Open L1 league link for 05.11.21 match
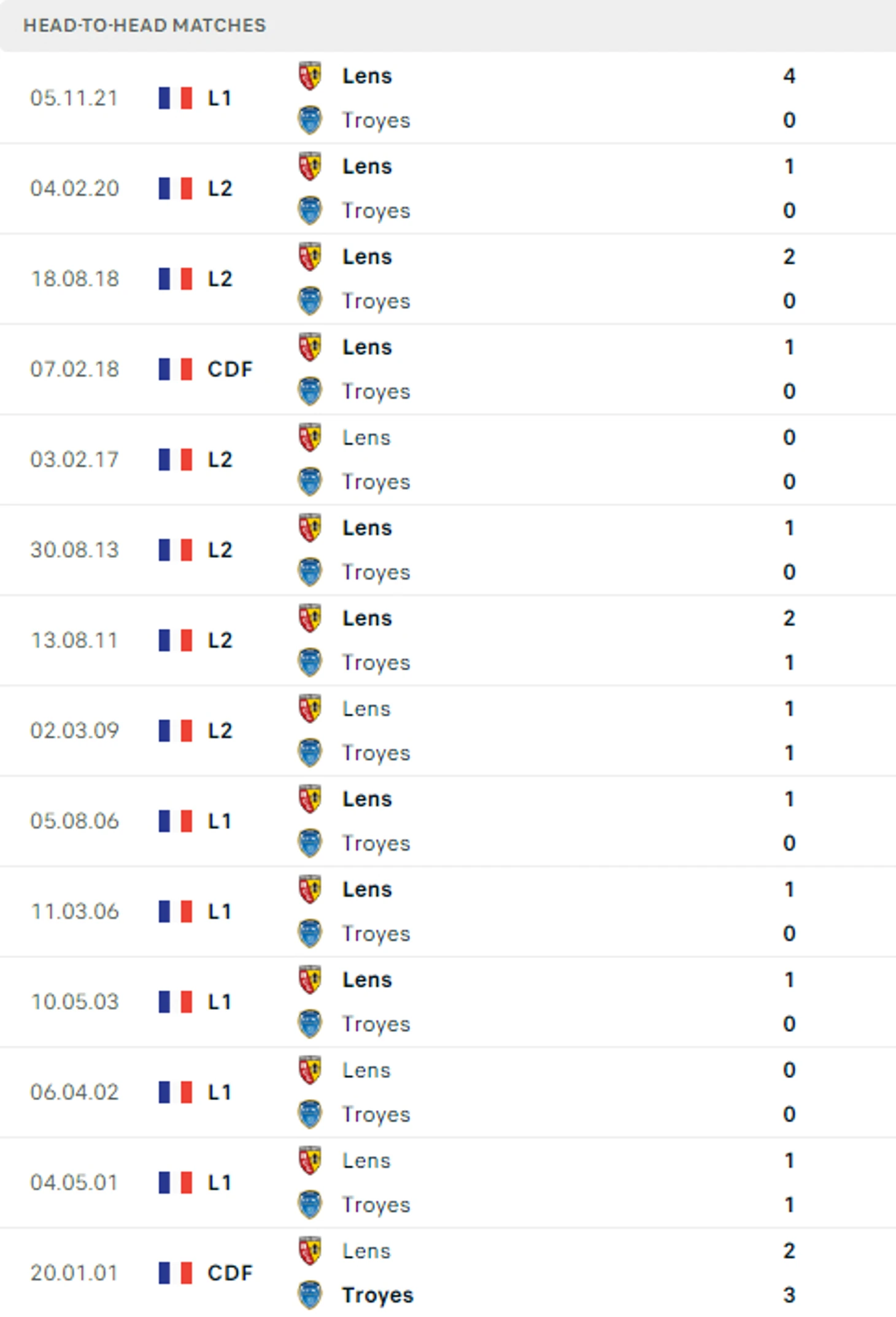This screenshot has width=896, height=1317. pyautogui.click(x=219, y=98)
